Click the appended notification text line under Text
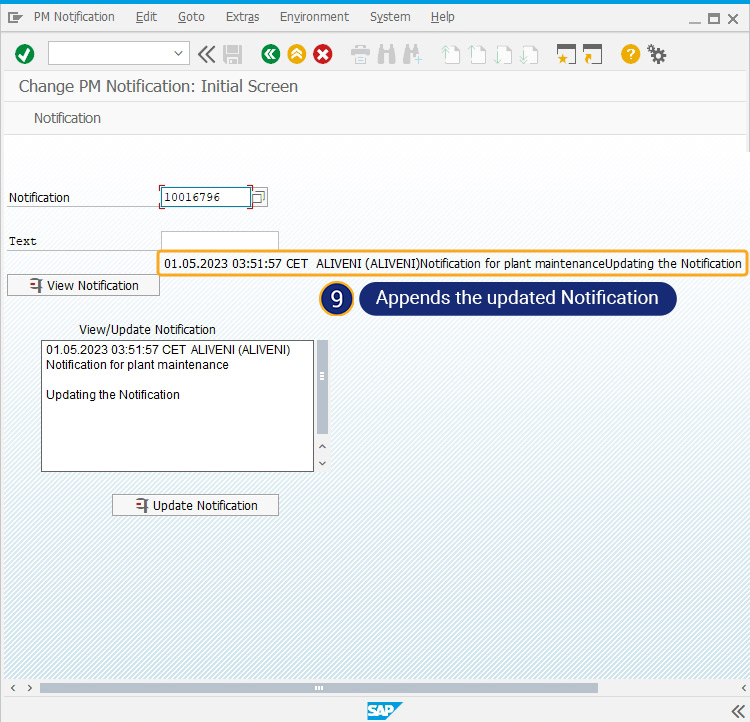Screen dimensions: 750x722 (452, 263)
